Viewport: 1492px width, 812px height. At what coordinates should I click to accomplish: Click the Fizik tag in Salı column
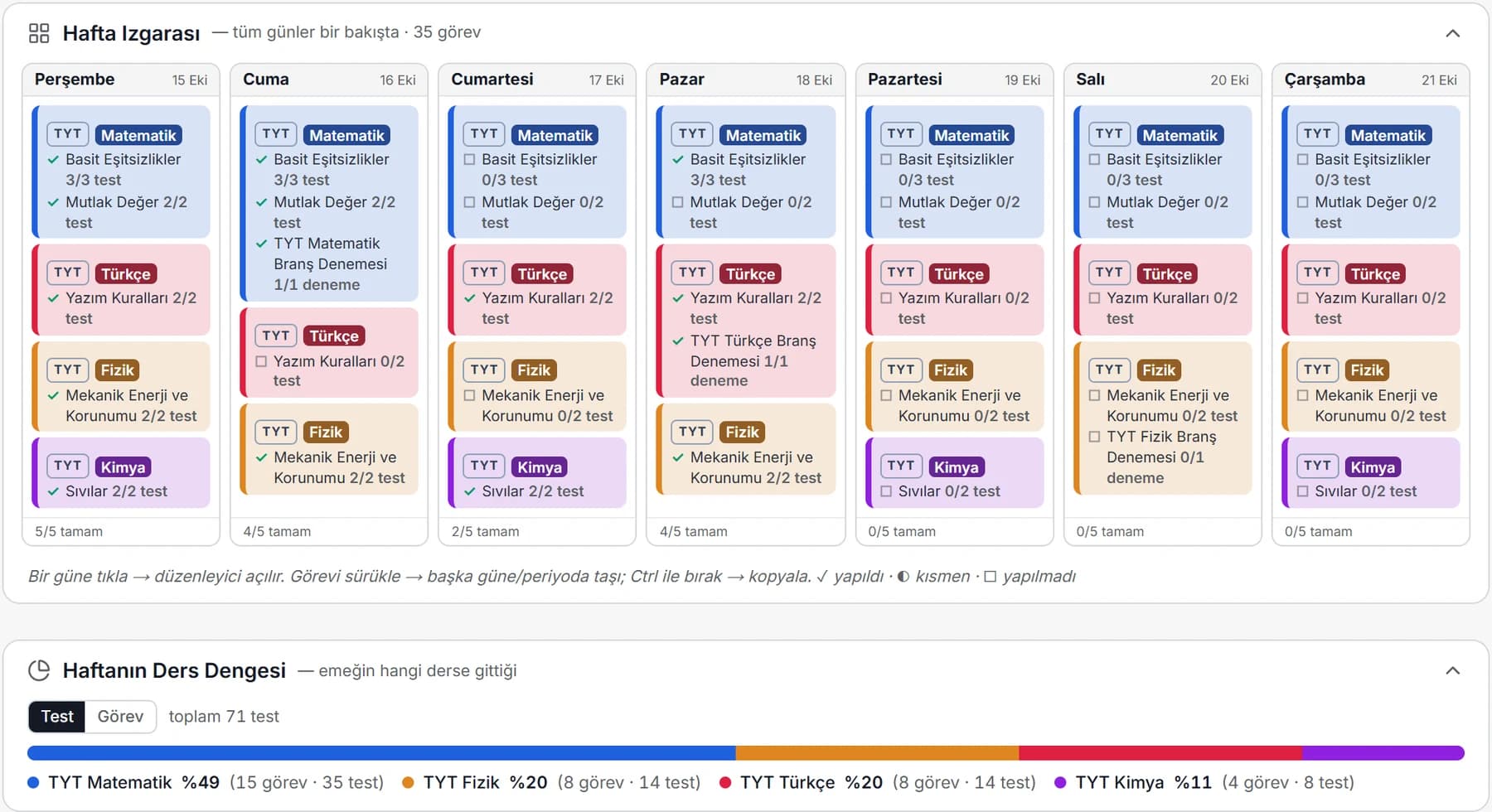(x=1159, y=370)
